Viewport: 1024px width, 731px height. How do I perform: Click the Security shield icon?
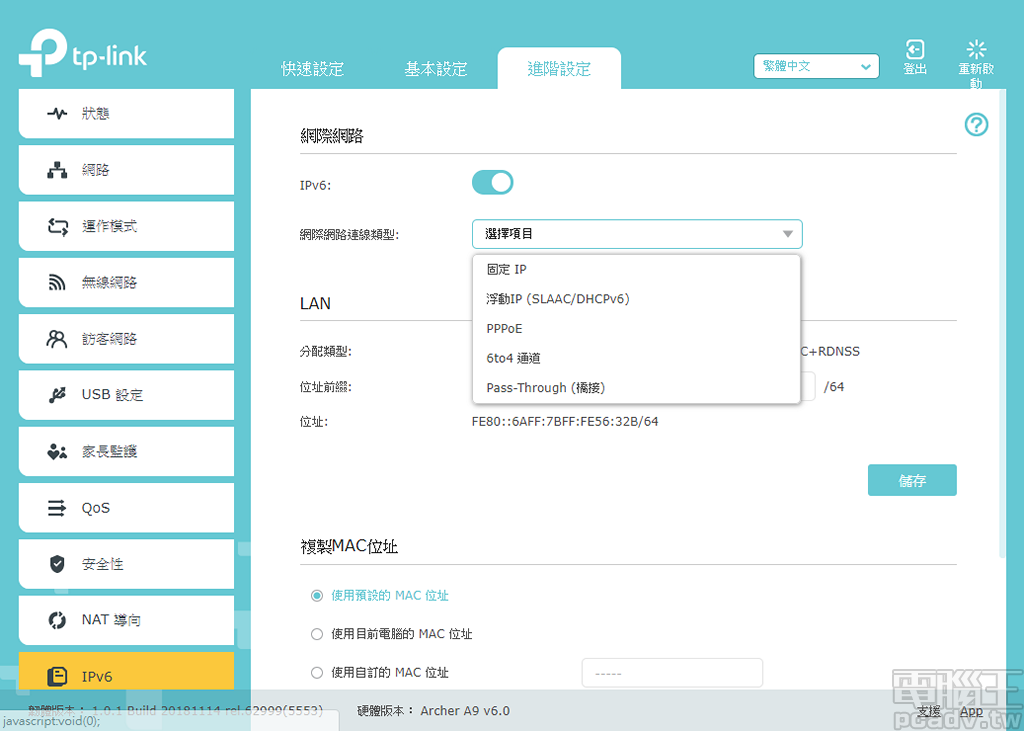[58, 564]
